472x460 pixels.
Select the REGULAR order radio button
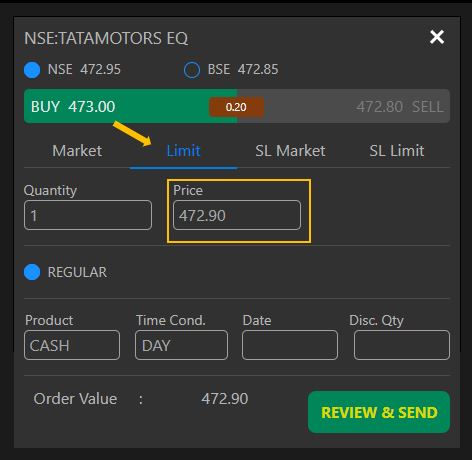tap(32, 272)
